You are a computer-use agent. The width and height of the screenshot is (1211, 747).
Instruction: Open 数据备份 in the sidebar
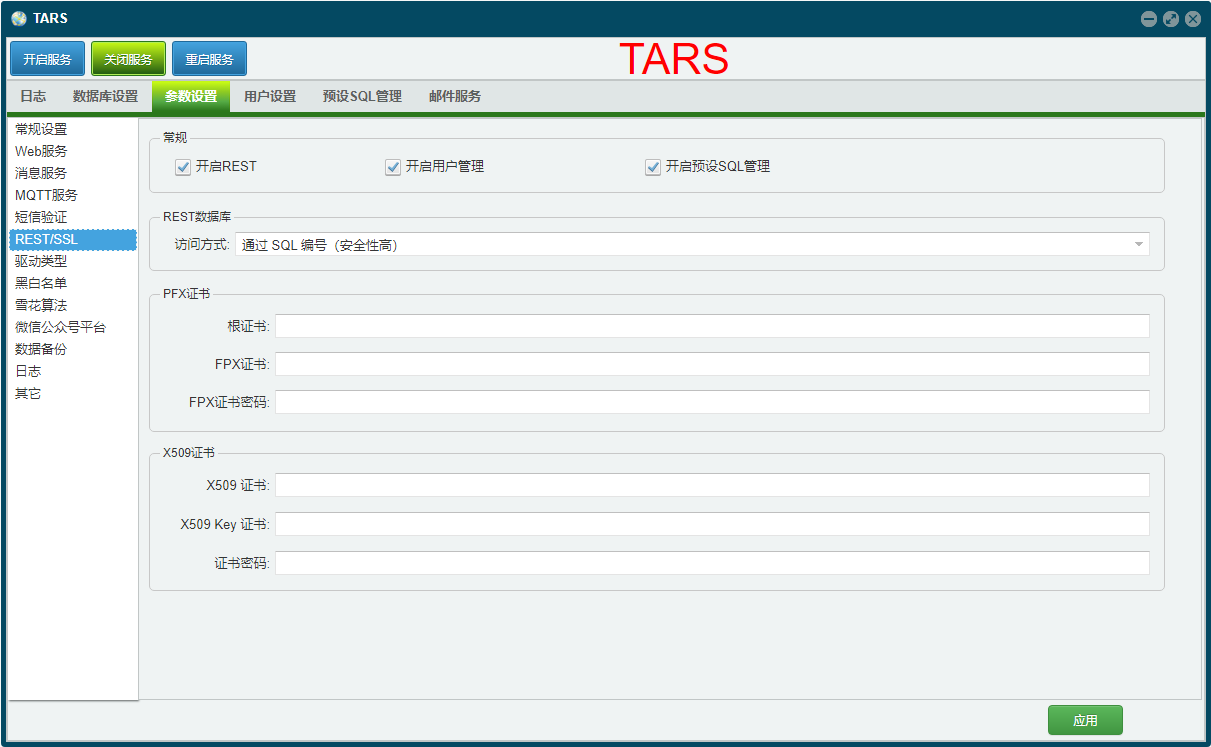pos(72,349)
